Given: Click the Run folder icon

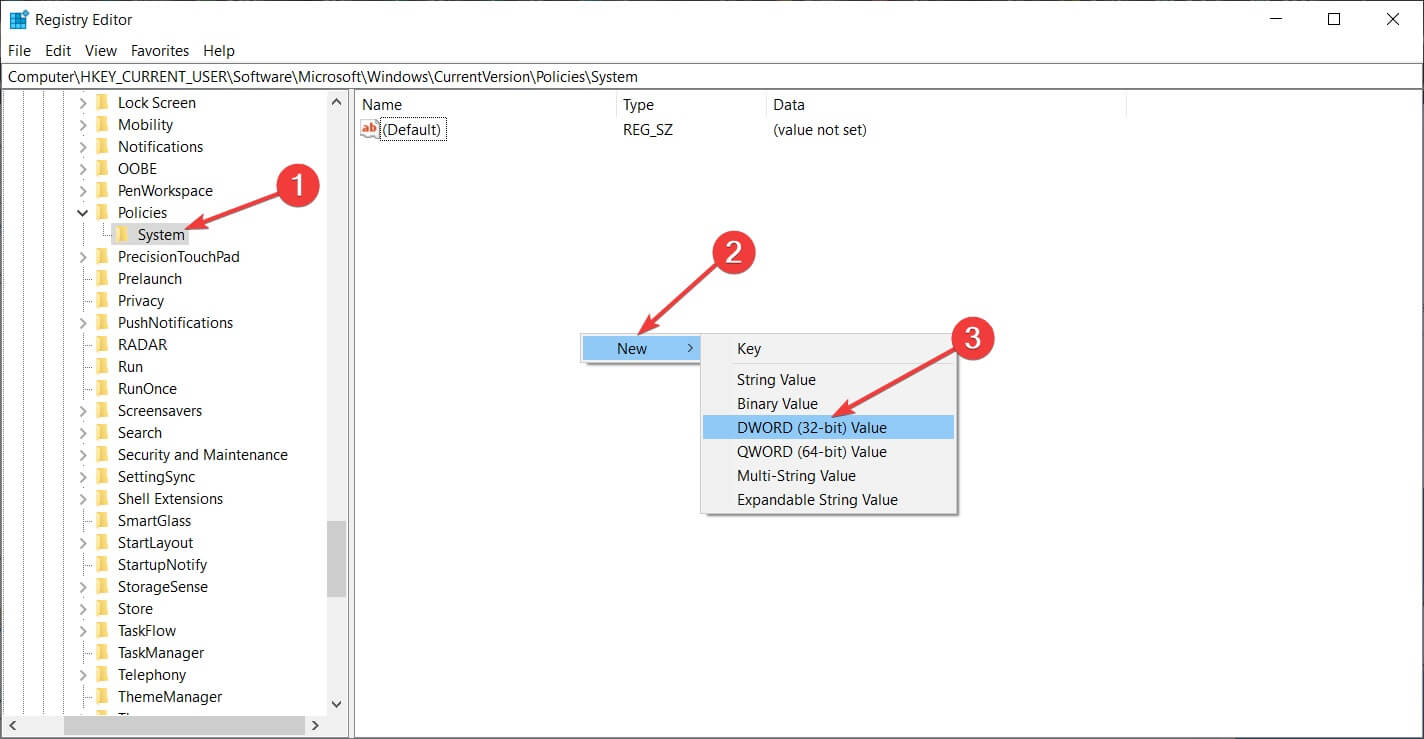Looking at the screenshot, I should (102, 366).
